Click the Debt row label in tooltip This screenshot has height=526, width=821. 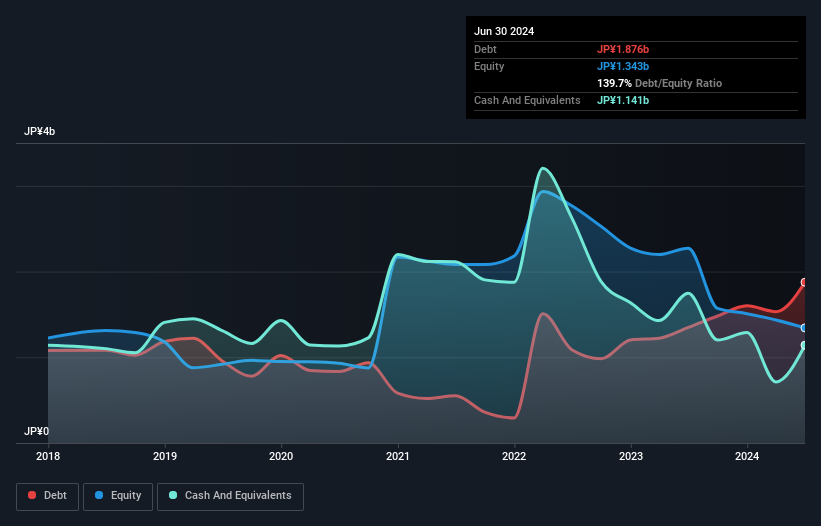click(485, 49)
